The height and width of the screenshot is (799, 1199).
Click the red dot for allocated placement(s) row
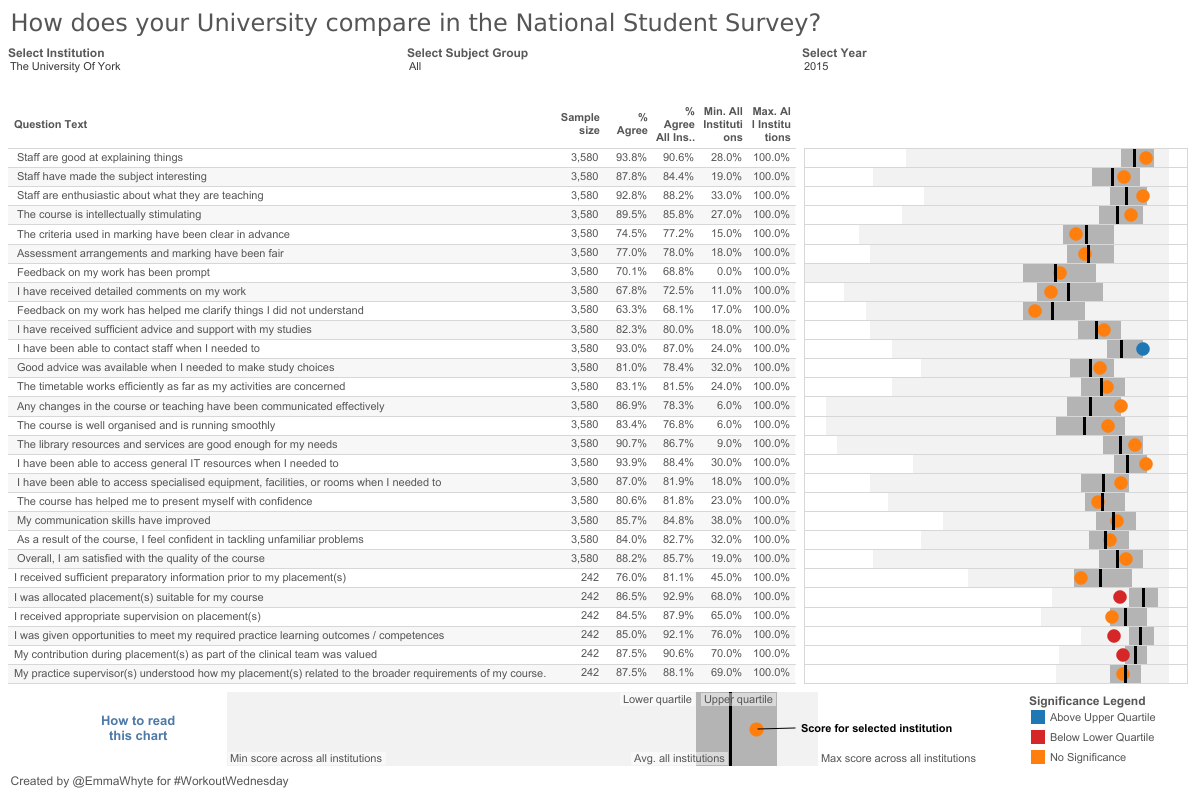click(1120, 597)
